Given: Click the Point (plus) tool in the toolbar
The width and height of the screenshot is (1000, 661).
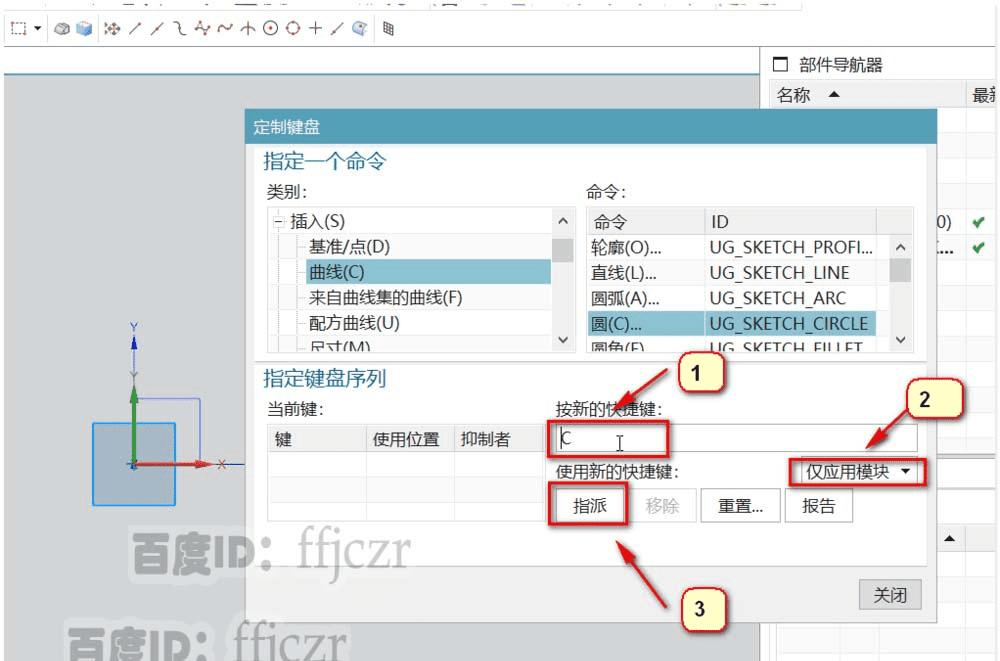Looking at the screenshot, I should coord(316,29).
